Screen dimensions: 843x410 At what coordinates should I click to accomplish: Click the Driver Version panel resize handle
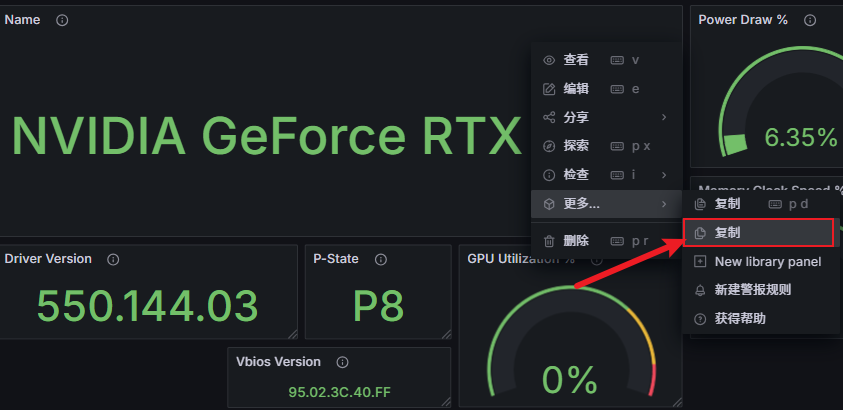tap(292, 334)
